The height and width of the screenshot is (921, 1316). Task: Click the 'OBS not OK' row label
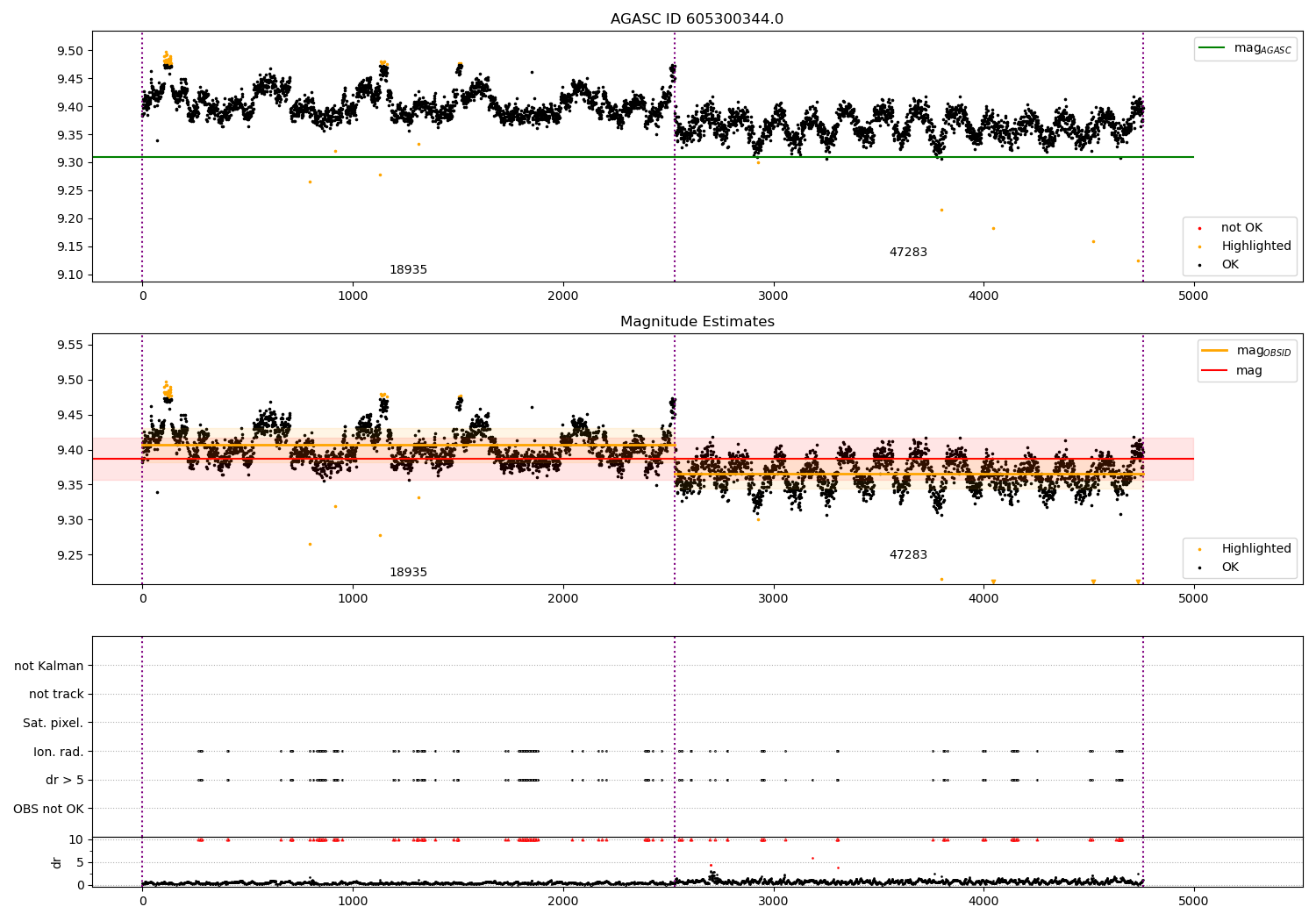(x=48, y=809)
